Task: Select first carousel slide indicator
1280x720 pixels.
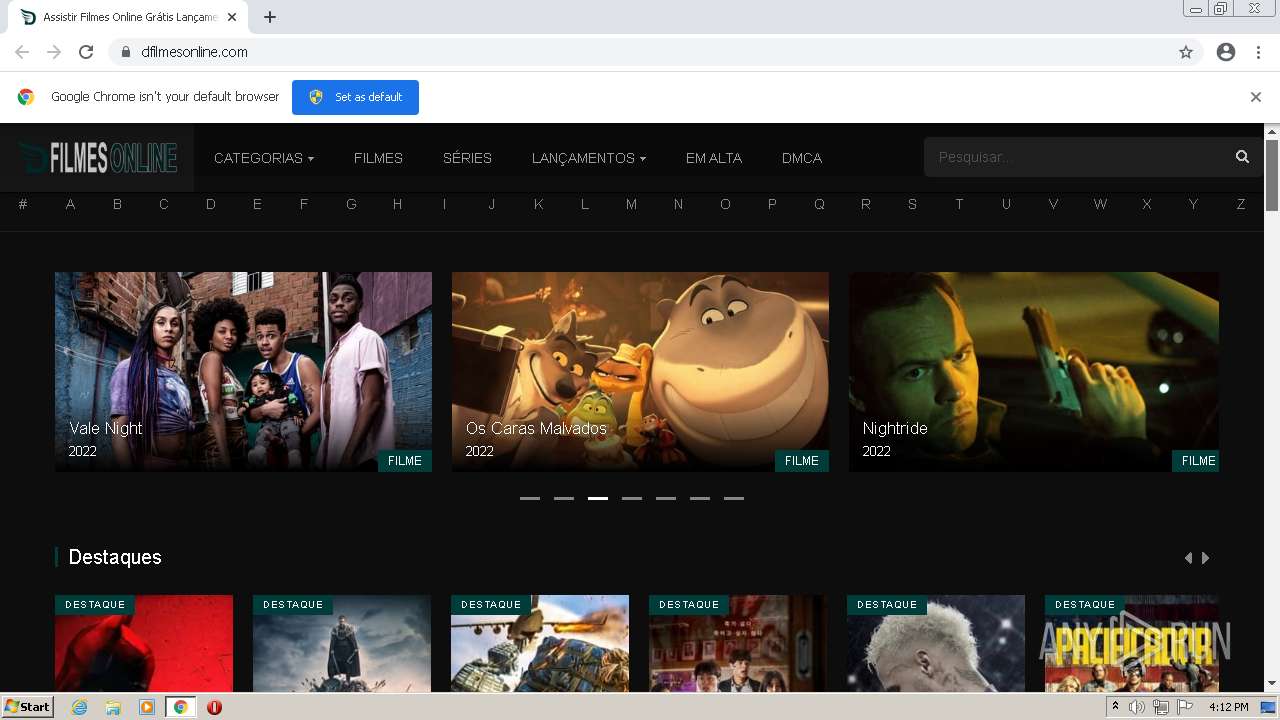Action: click(x=530, y=498)
